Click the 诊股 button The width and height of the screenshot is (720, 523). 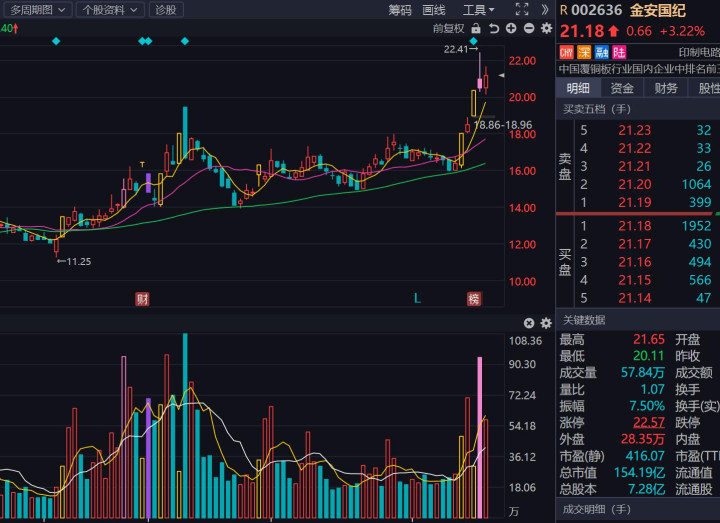tap(167, 9)
